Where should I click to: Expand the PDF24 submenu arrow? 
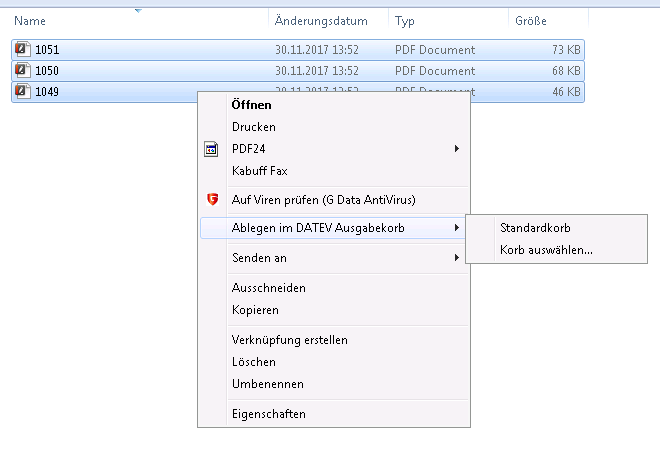point(457,149)
